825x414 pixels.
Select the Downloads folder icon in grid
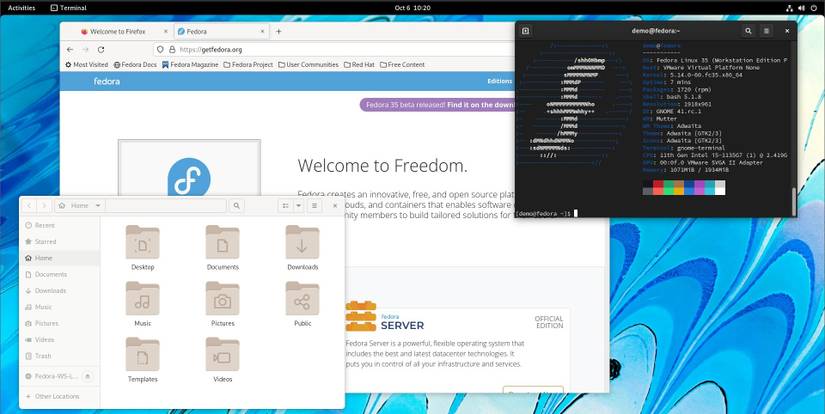point(303,242)
